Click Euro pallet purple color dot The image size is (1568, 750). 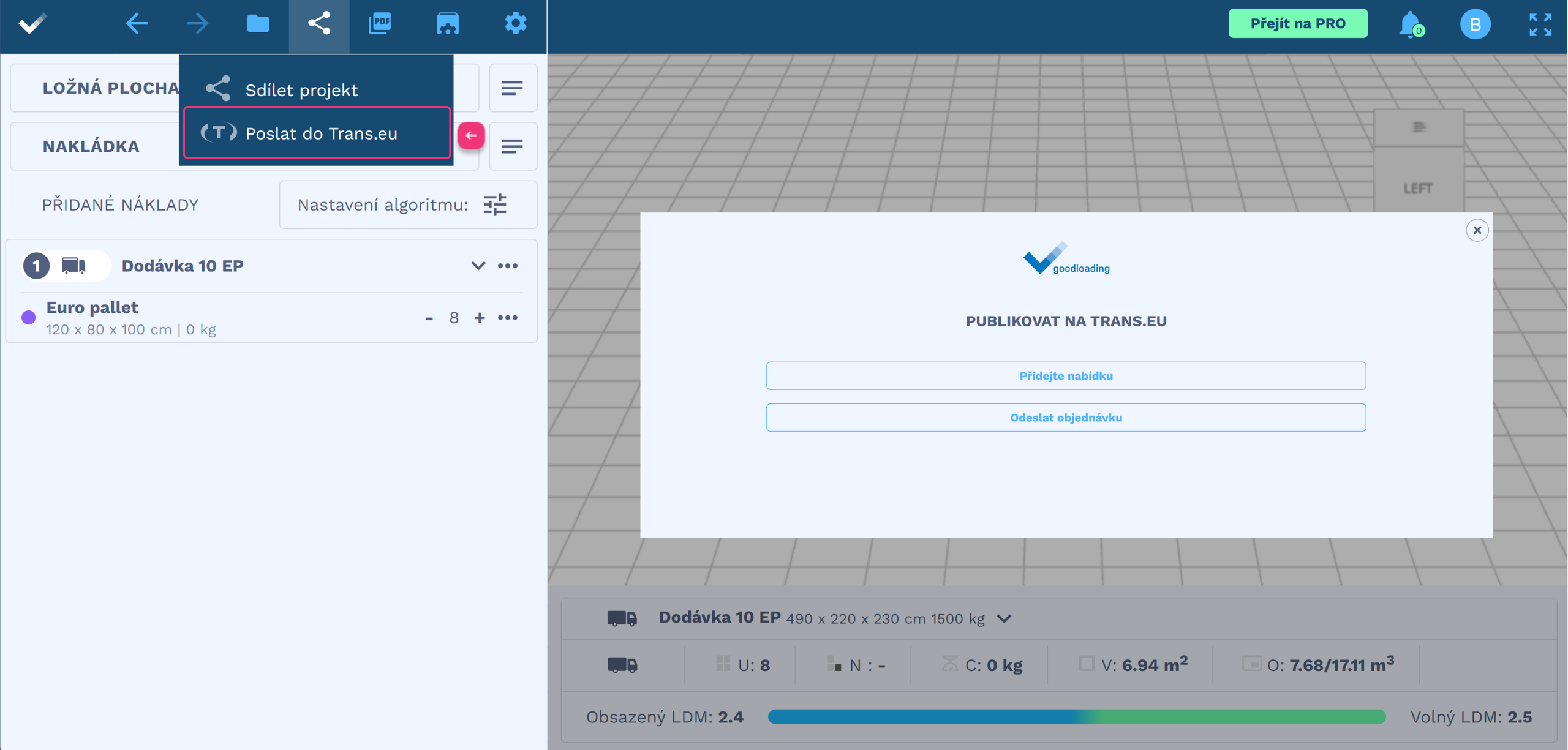pyautogui.click(x=29, y=318)
